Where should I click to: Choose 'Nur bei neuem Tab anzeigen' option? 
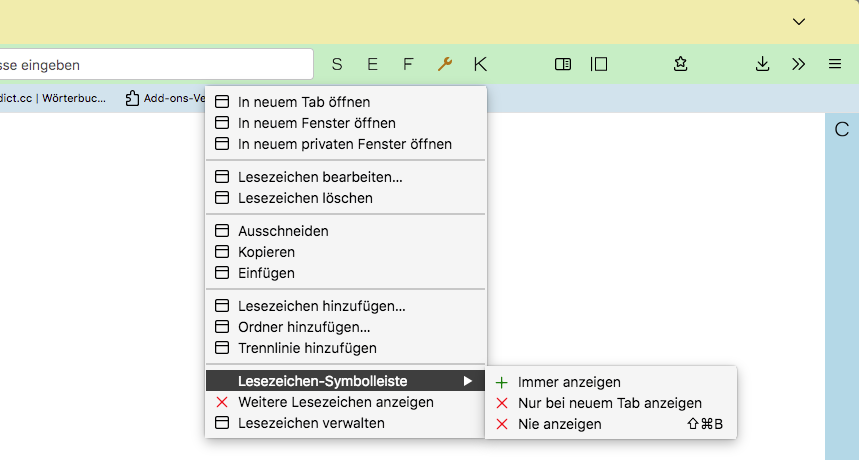[609, 403]
